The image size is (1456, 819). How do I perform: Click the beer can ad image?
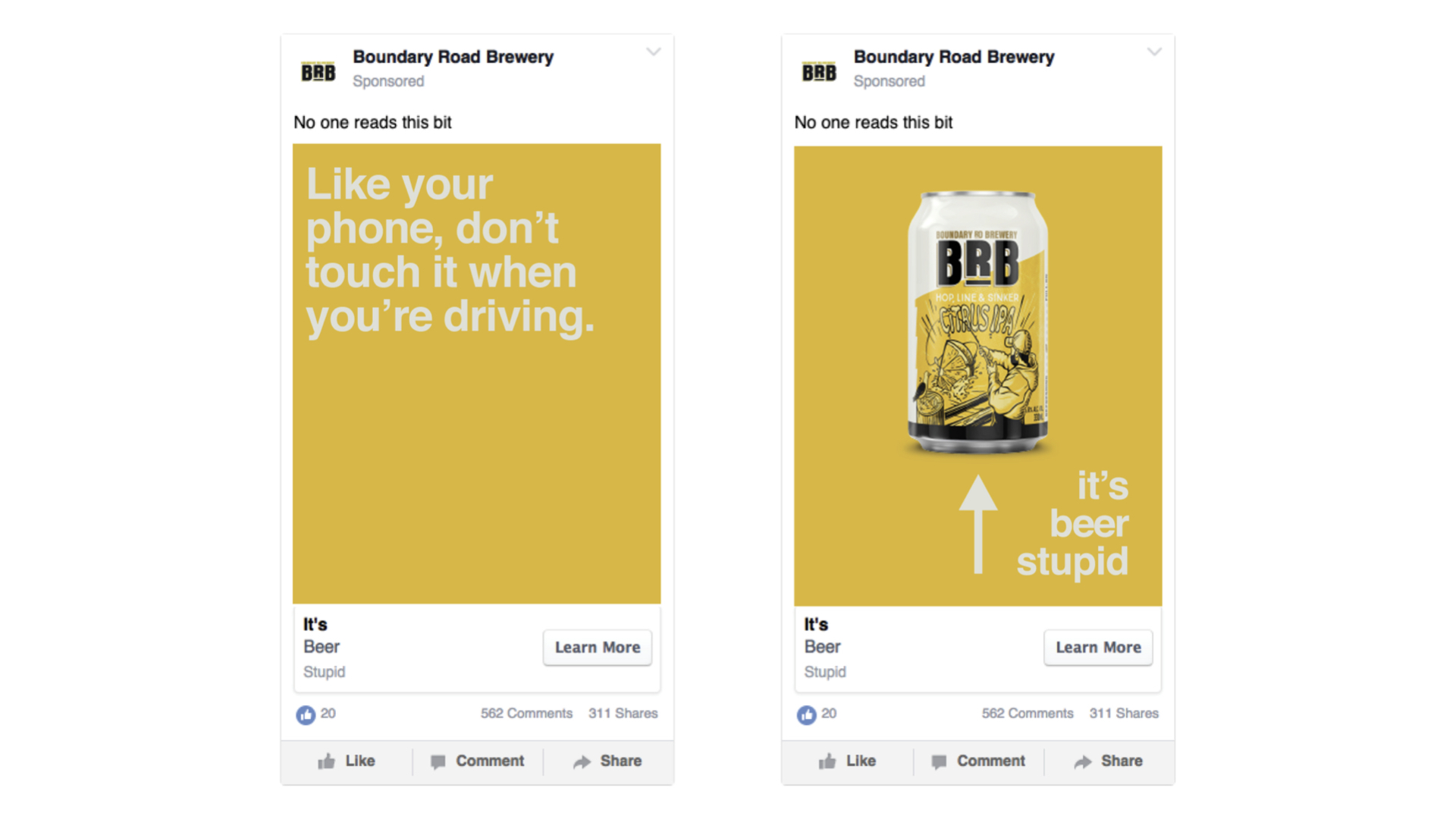977,375
